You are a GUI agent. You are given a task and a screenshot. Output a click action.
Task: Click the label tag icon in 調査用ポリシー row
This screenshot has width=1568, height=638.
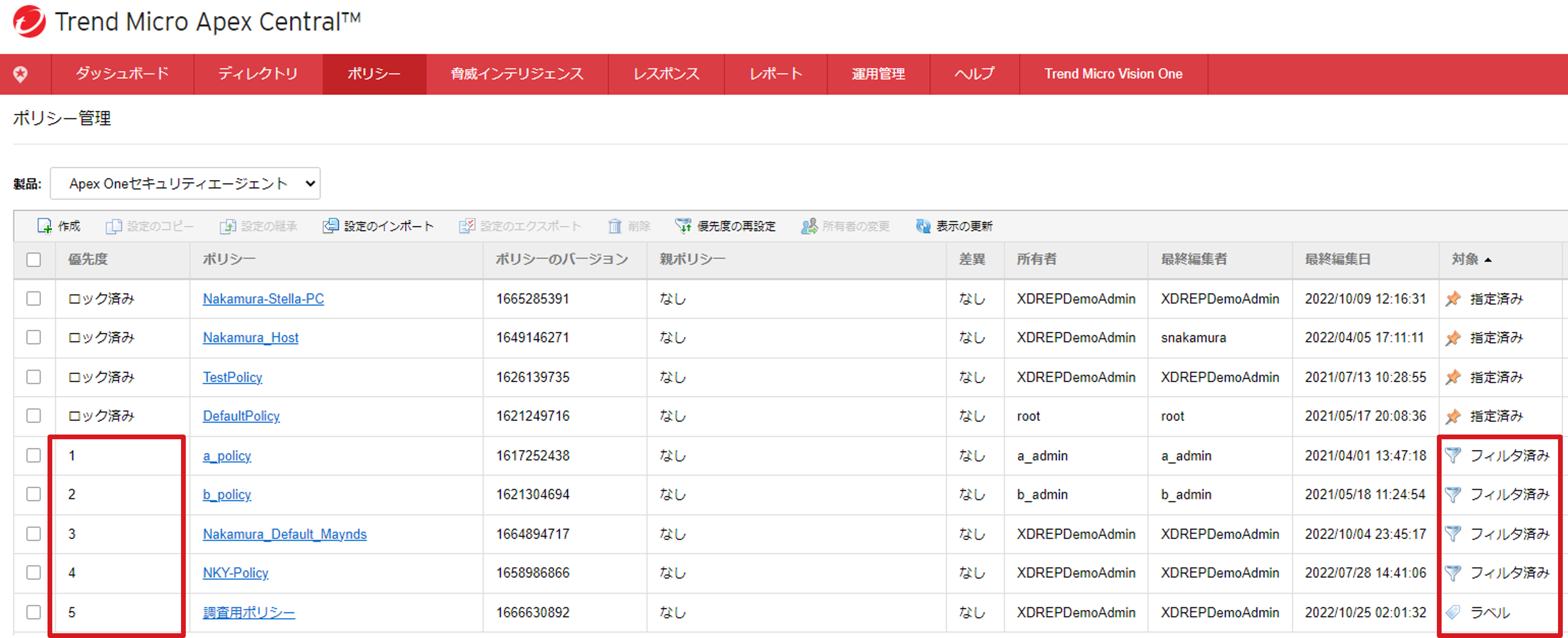tap(1453, 612)
